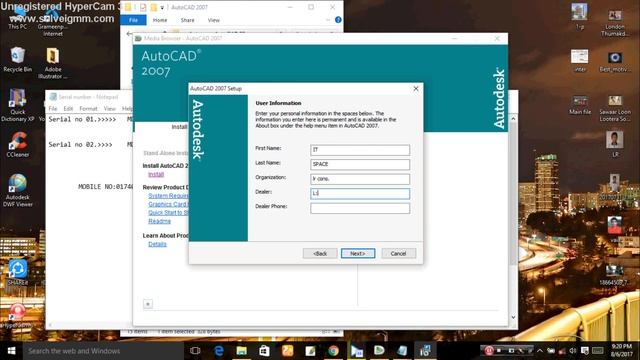Launch Google Chrome from taskbar
This screenshot has width=640, height=360.
click(x=333, y=351)
